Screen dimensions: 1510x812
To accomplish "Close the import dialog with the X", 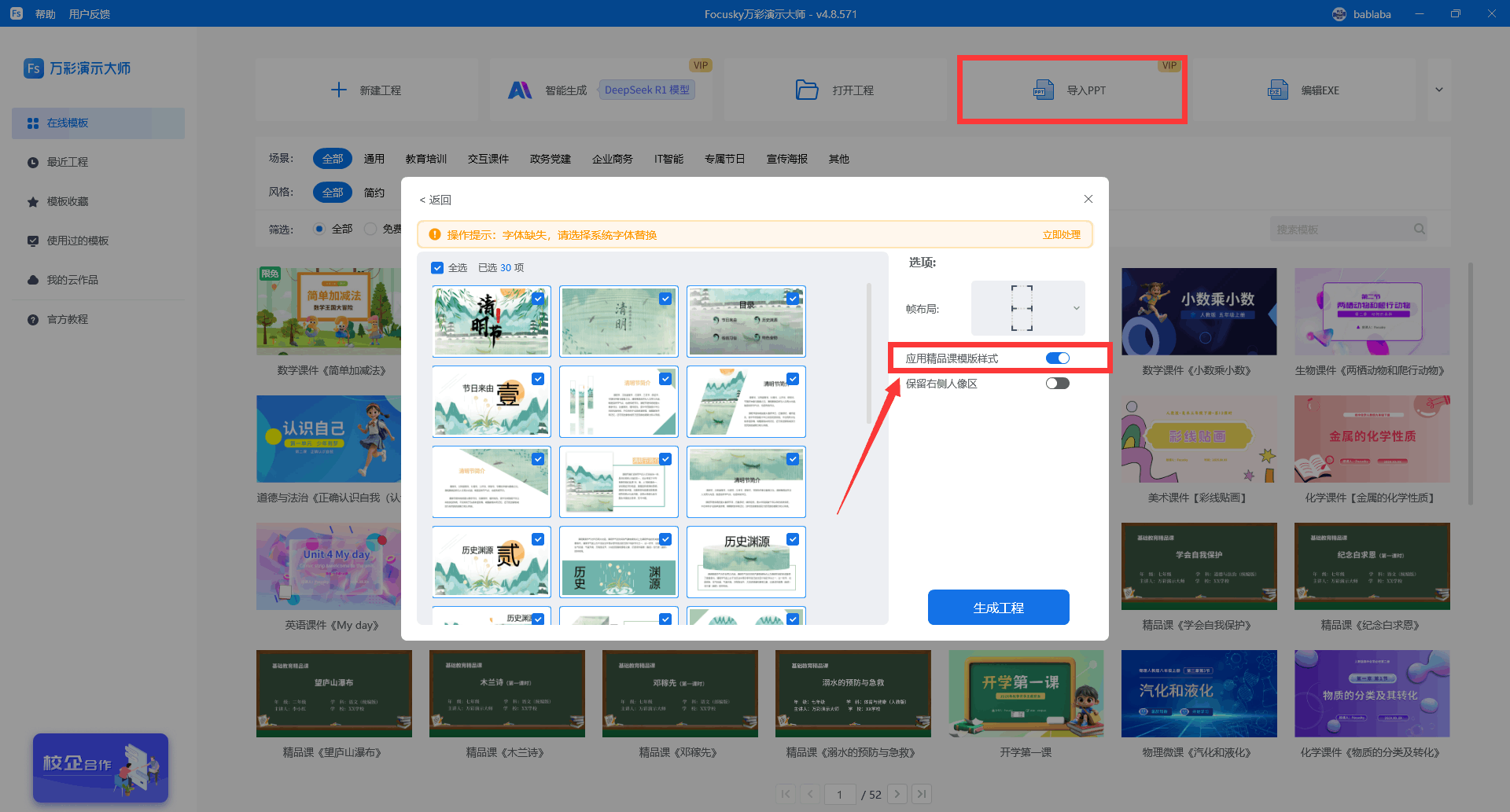I will click(x=1088, y=199).
